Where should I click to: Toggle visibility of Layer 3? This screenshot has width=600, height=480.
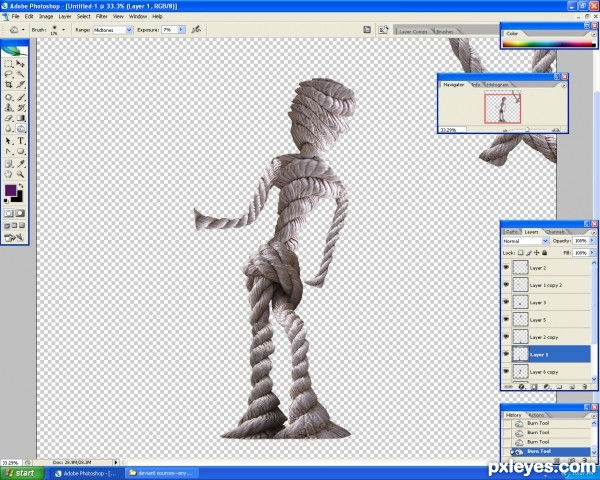click(x=506, y=302)
